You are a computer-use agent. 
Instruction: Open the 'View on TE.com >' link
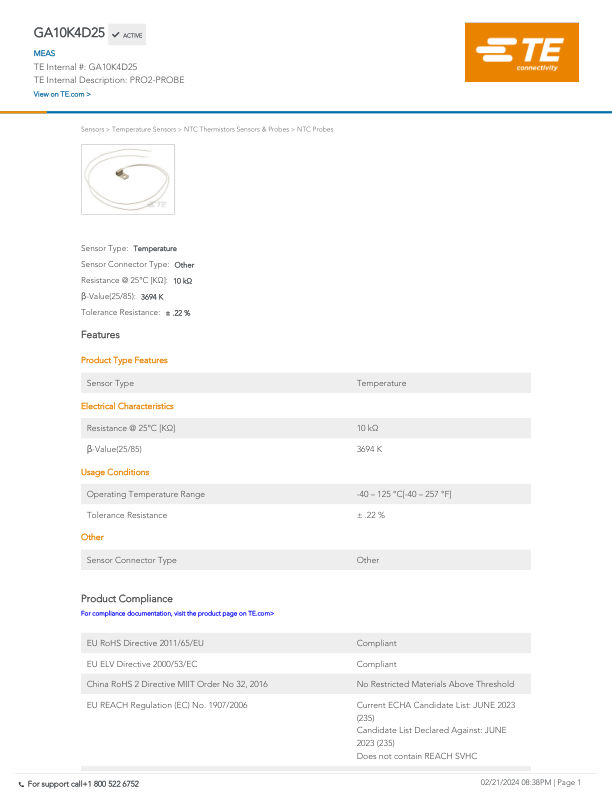(x=62, y=94)
